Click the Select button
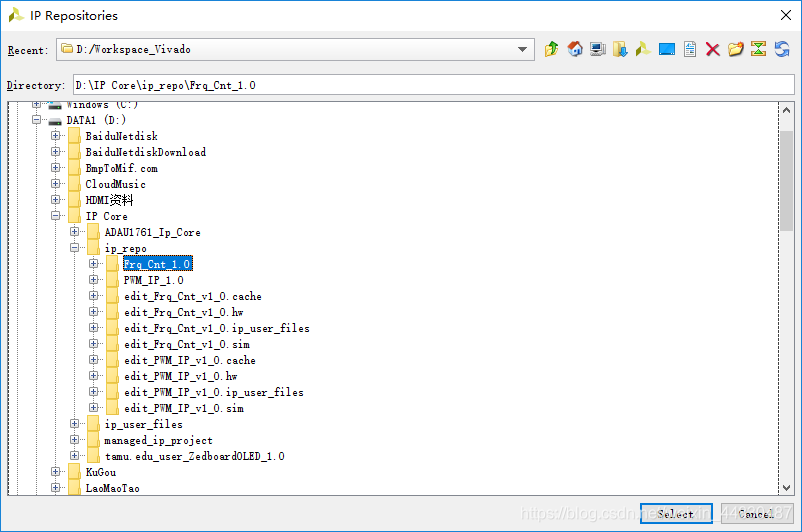Image resolution: width=802 pixels, height=532 pixels. tap(676, 514)
